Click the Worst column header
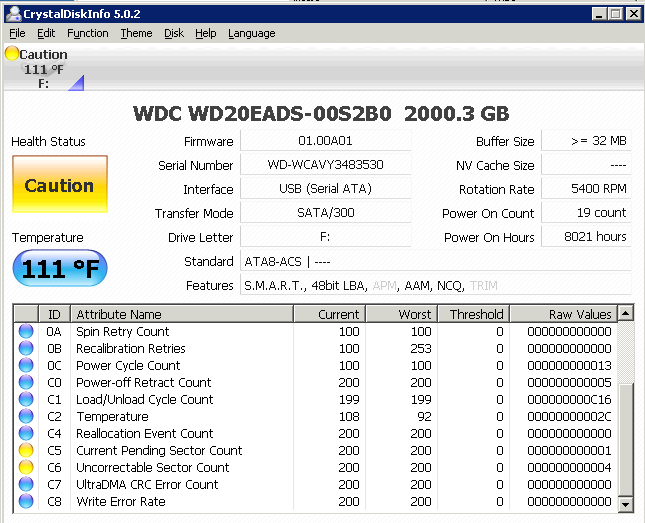The image size is (645, 523). coord(402,314)
